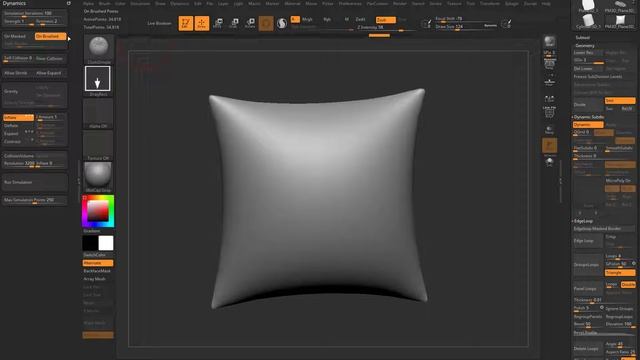The height and width of the screenshot is (360, 640).
Task: Toggle the Zsub button
Action: click(x=385, y=20)
